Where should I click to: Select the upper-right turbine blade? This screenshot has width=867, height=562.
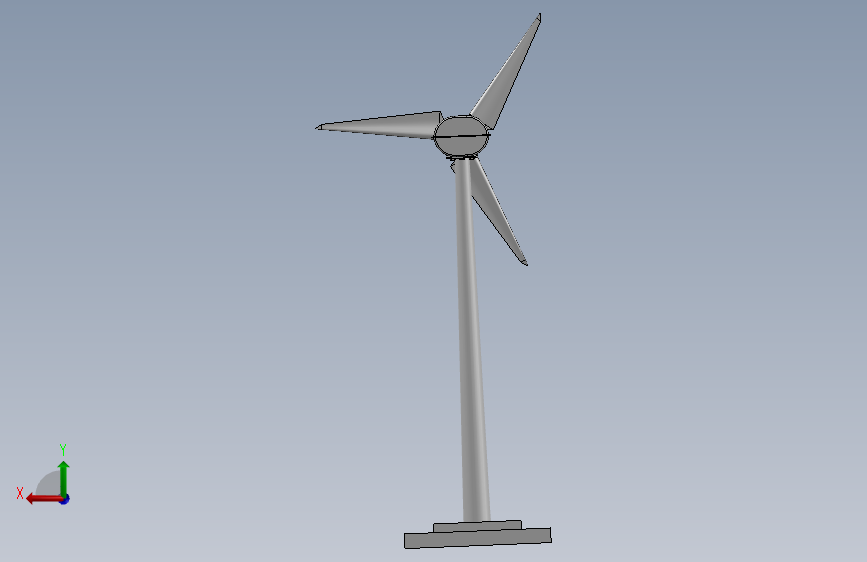pyautogui.click(x=506, y=72)
